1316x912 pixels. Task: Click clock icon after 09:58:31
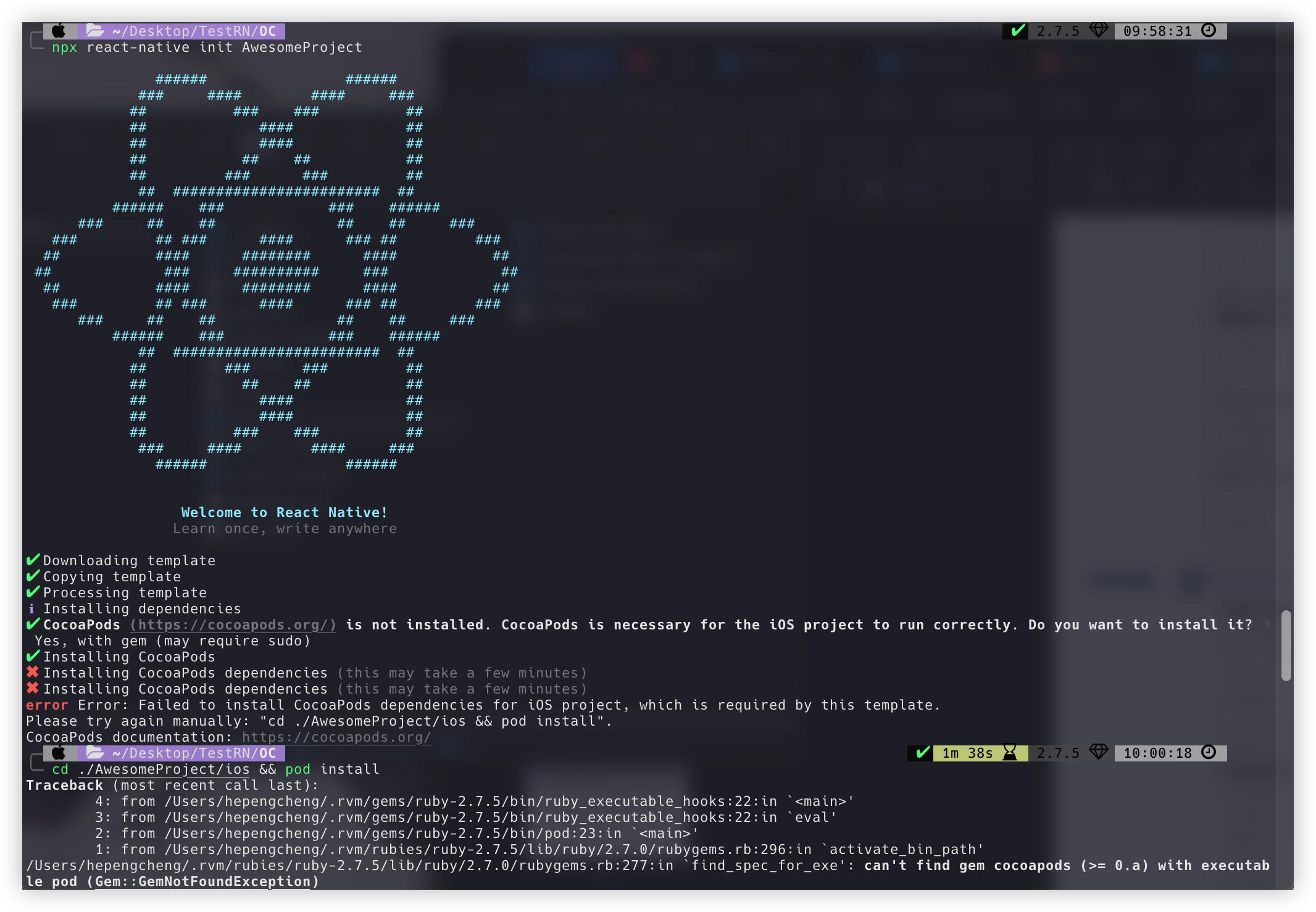(1209, 30)
